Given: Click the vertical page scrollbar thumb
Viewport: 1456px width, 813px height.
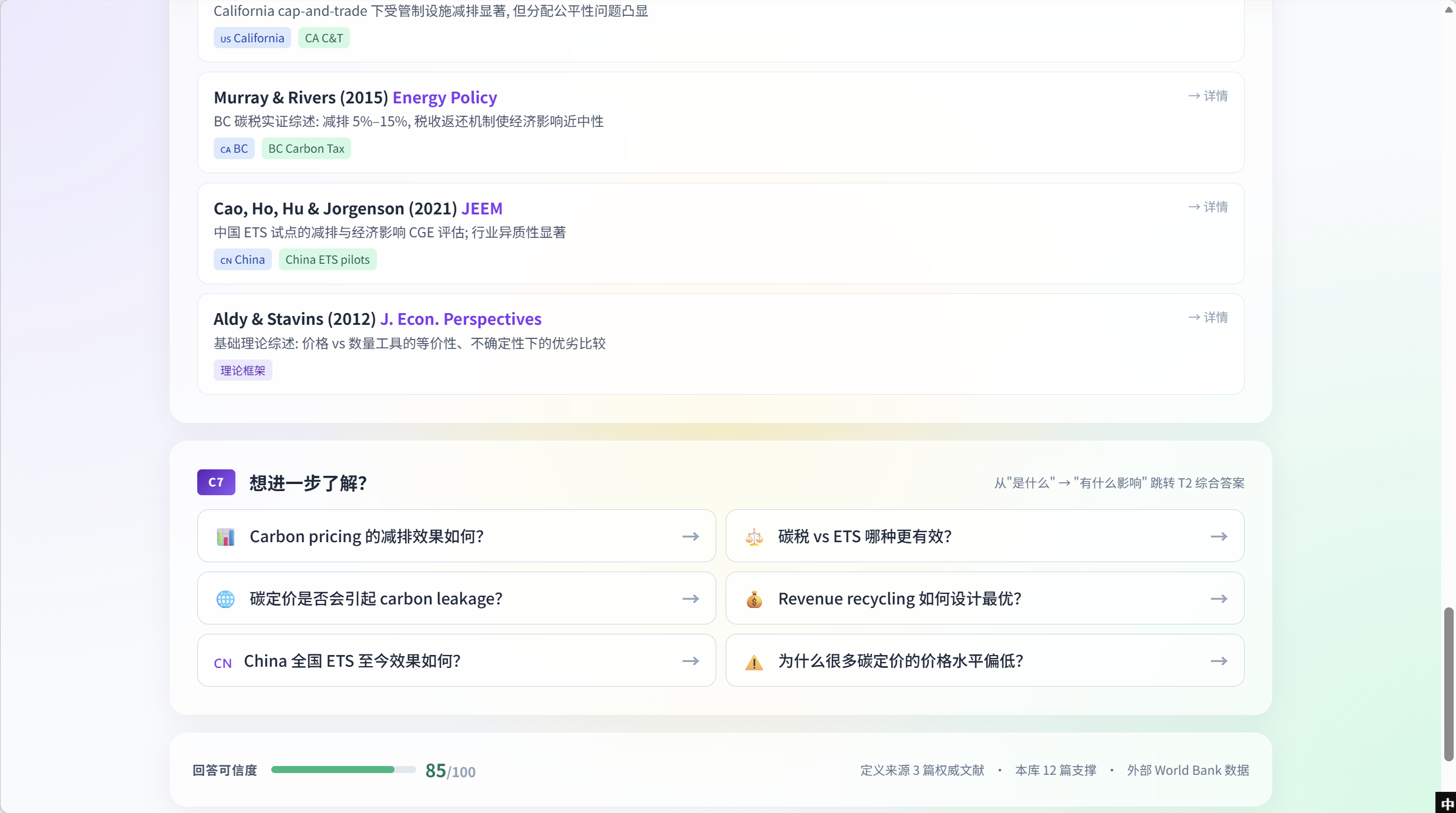Looking at the screenshot, I should 1448,684.
